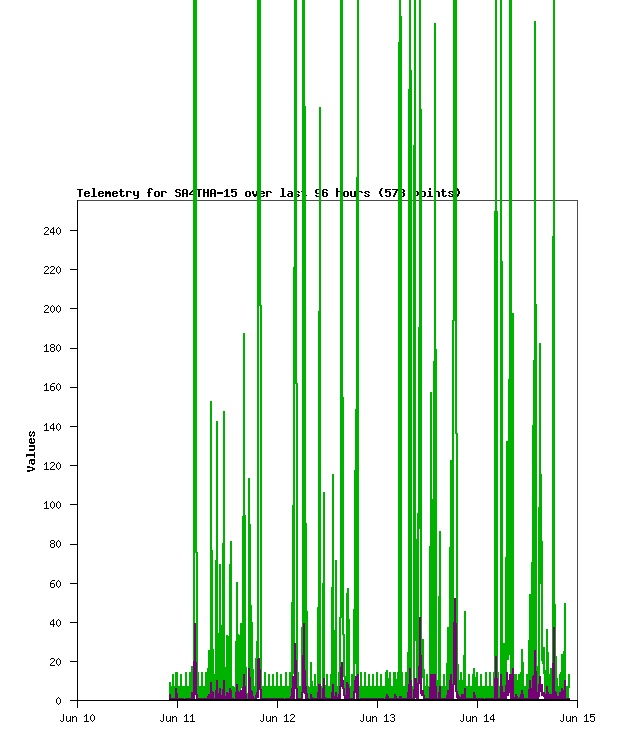Image resolution: width=618 pixels, height=741 pixels.
Task: Click the 80 y-axis tick label
Action: (x=55, y=545)
